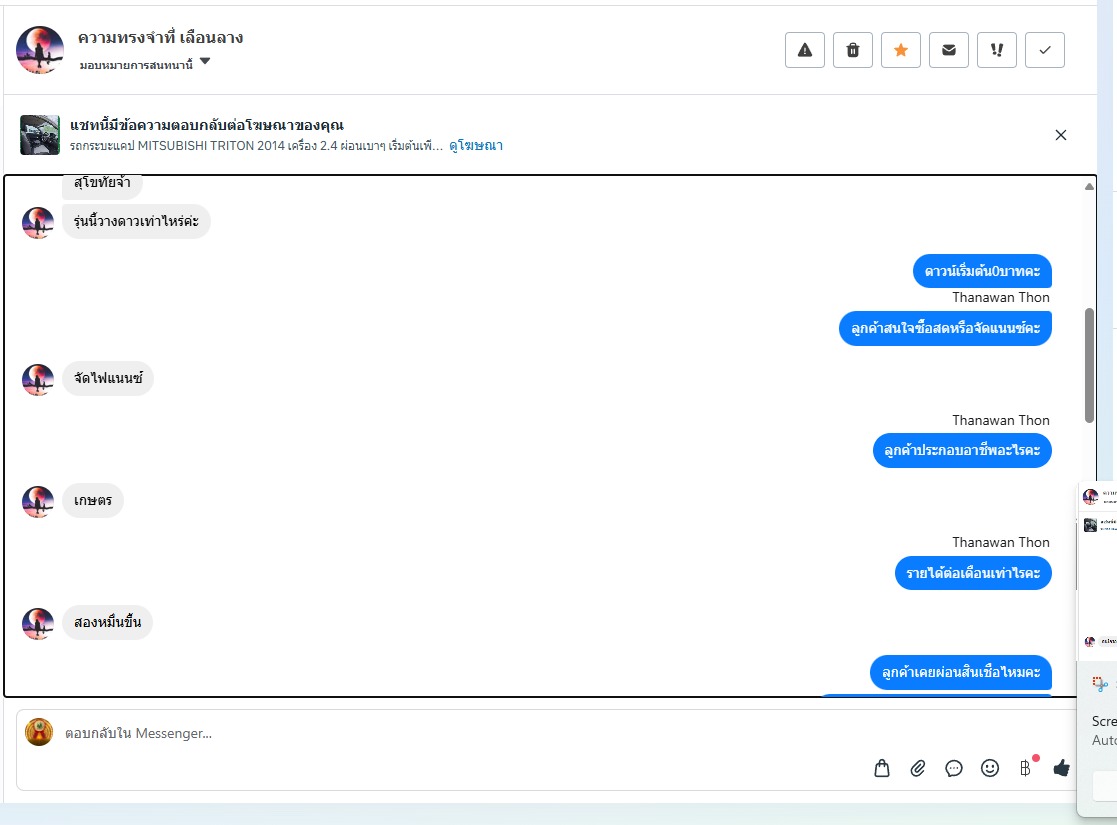Image resolution: width=1117 pixels, height=825 pixels.
Task: Select message ดาวน์เริ่มต้น0บาทคะ
Action: 982,271
